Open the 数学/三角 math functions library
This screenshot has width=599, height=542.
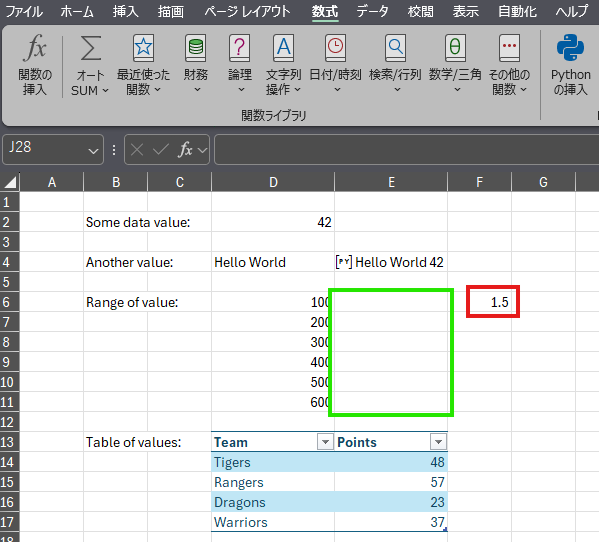coord(455,64)
